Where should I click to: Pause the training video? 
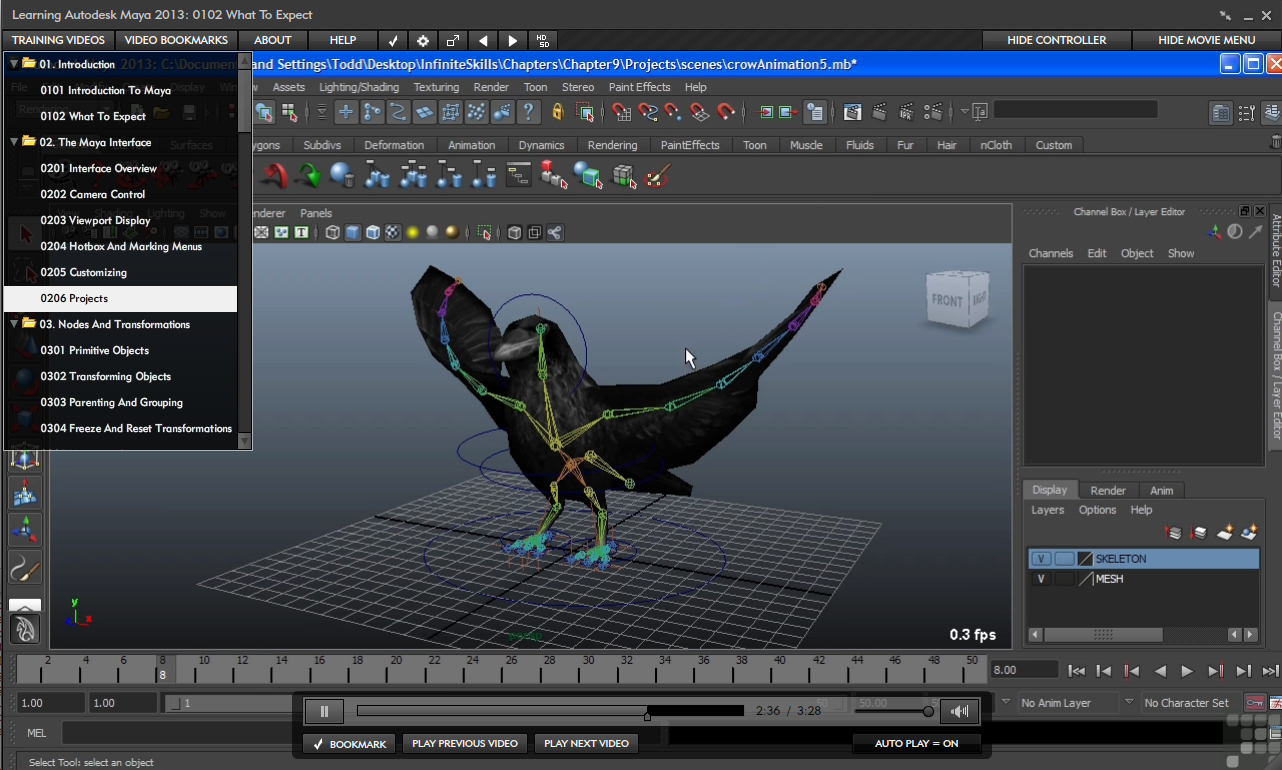(324, 712)
